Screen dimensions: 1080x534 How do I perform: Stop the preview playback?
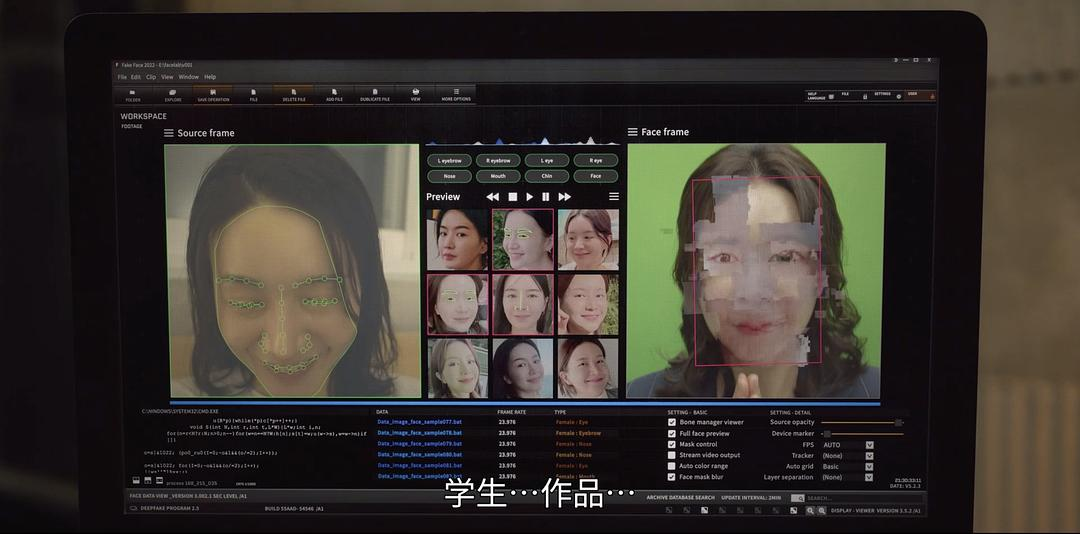click(512, 197)
